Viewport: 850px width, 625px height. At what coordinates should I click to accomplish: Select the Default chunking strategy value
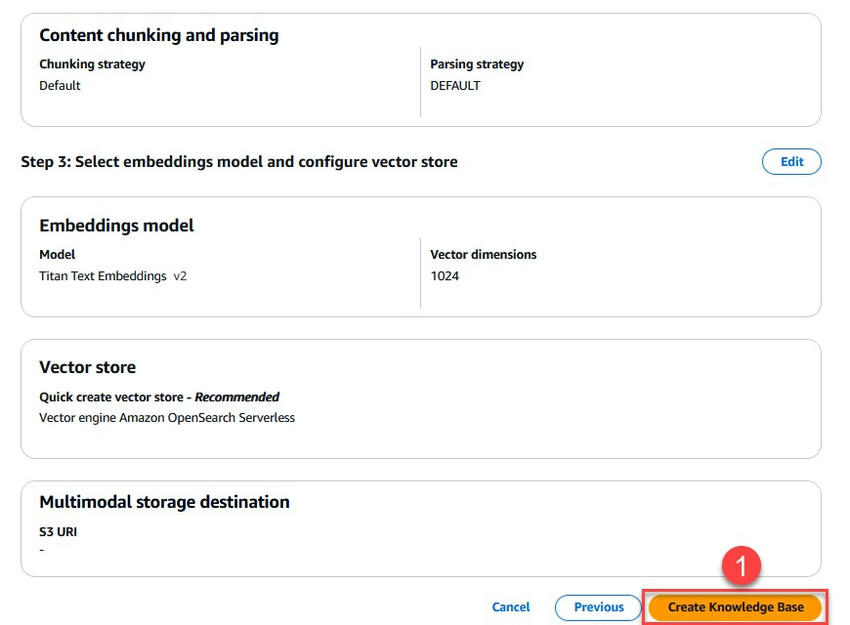click(60, 86)
